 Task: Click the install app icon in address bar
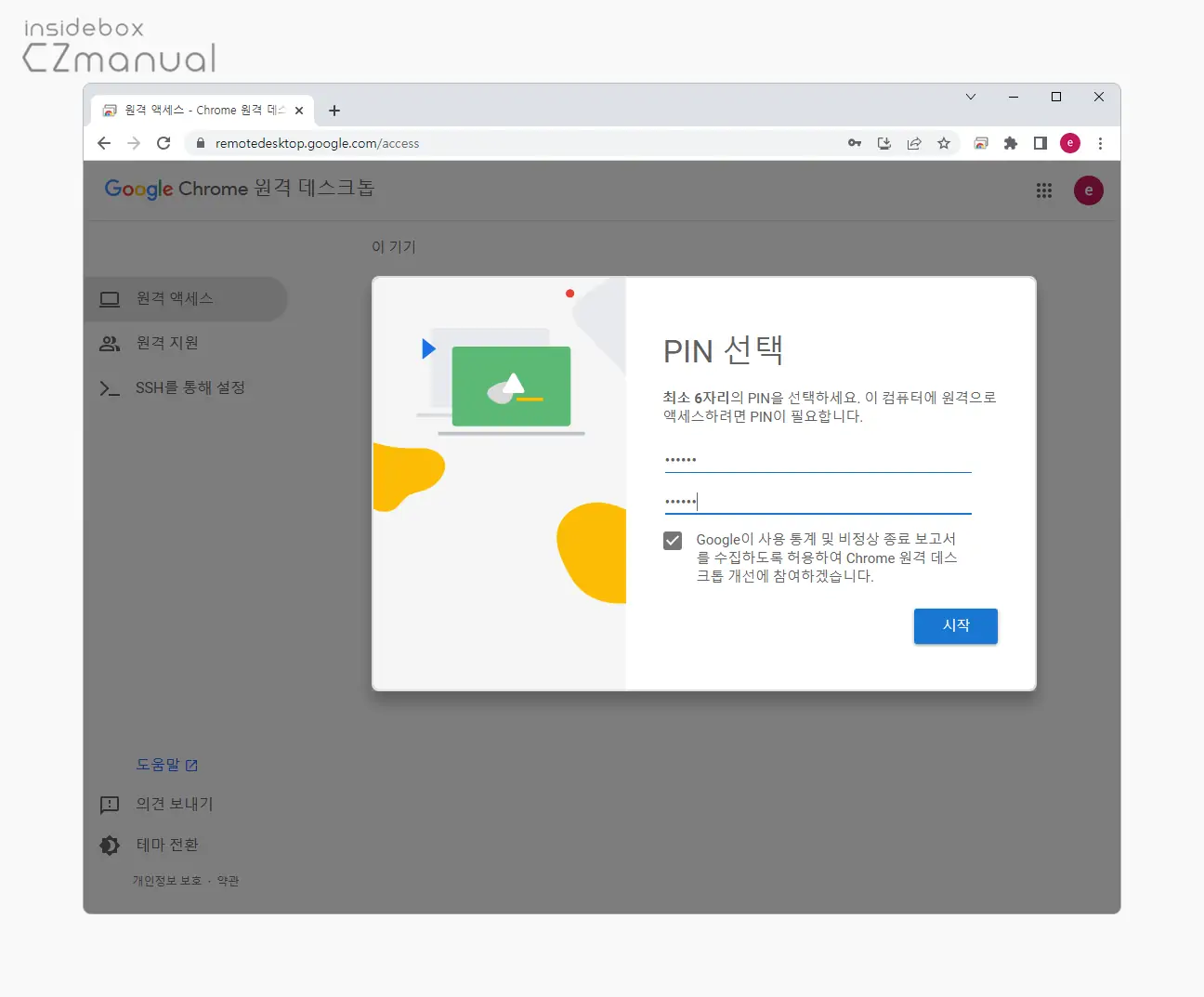click(884, 143)
